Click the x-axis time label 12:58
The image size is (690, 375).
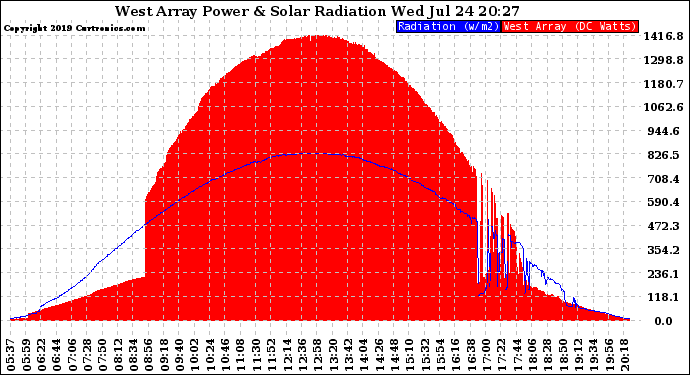click(317, 355)
